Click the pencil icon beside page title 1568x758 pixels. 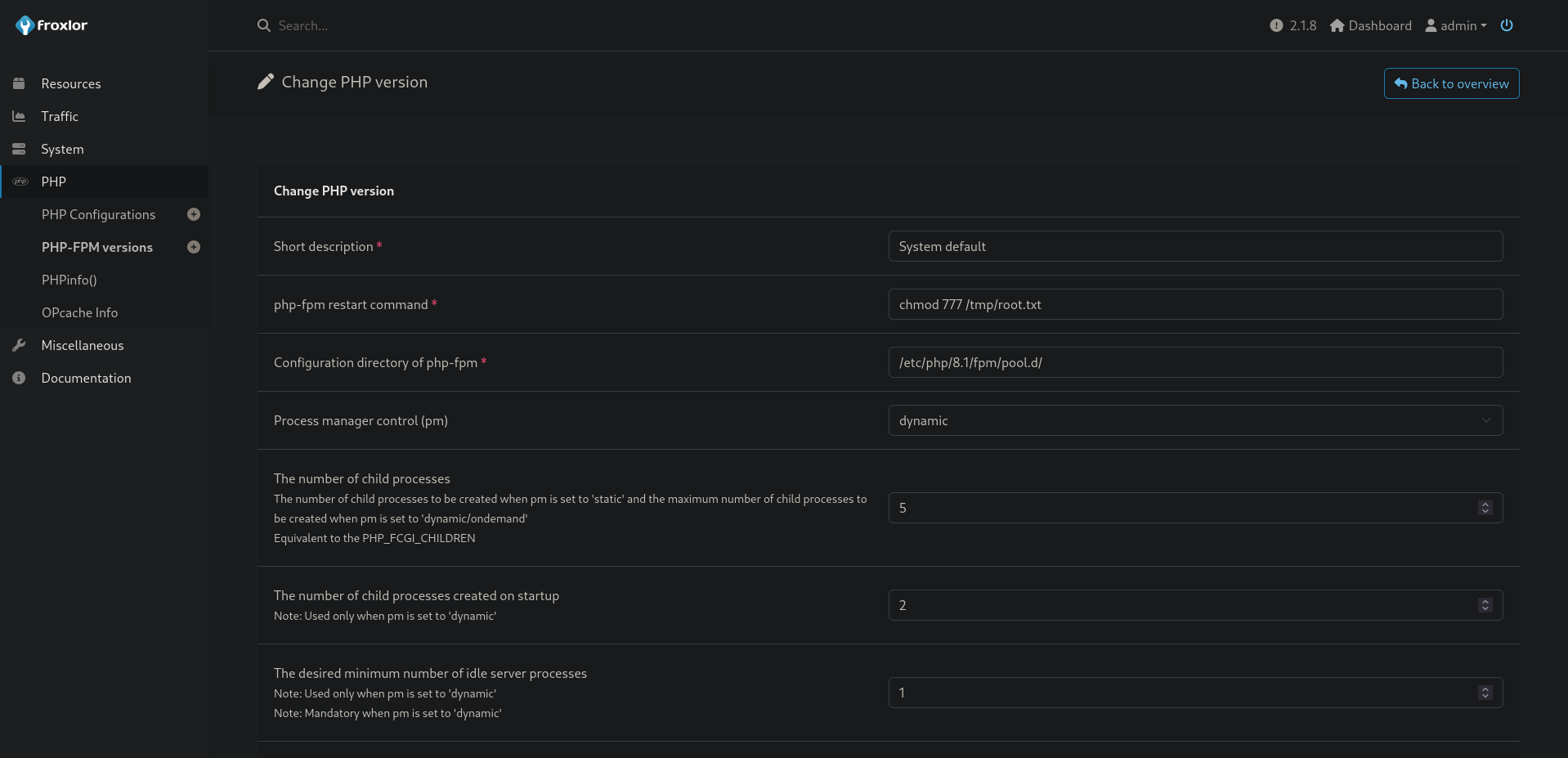click(265, 82)
